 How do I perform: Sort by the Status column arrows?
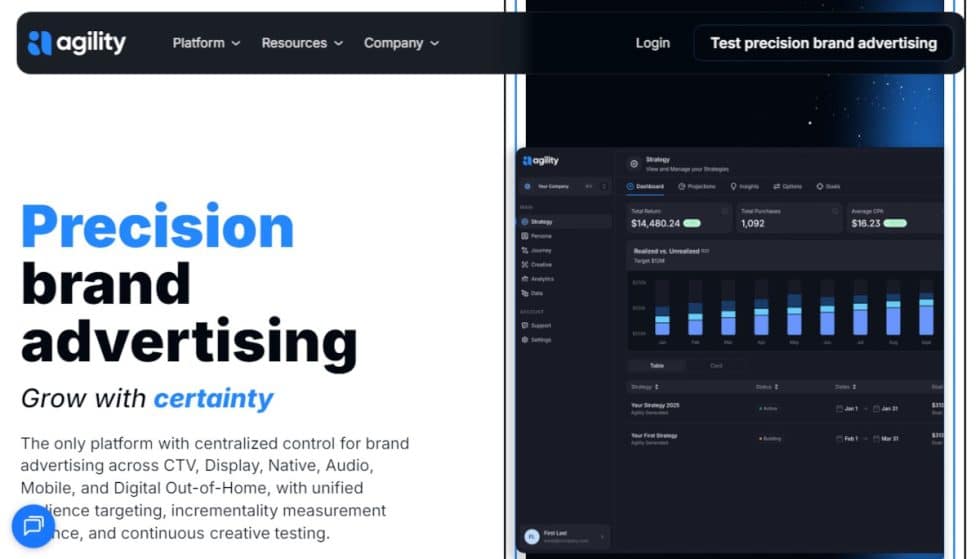tap(776, 387)
